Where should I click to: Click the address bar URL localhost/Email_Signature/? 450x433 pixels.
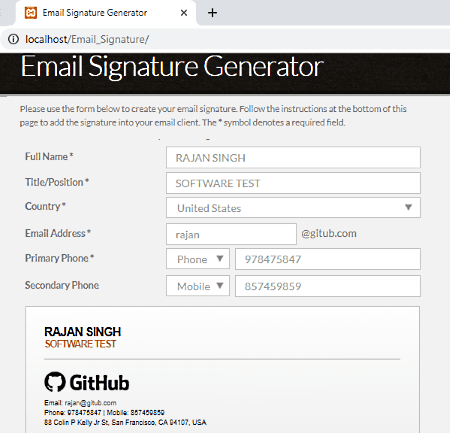[87, 39]
